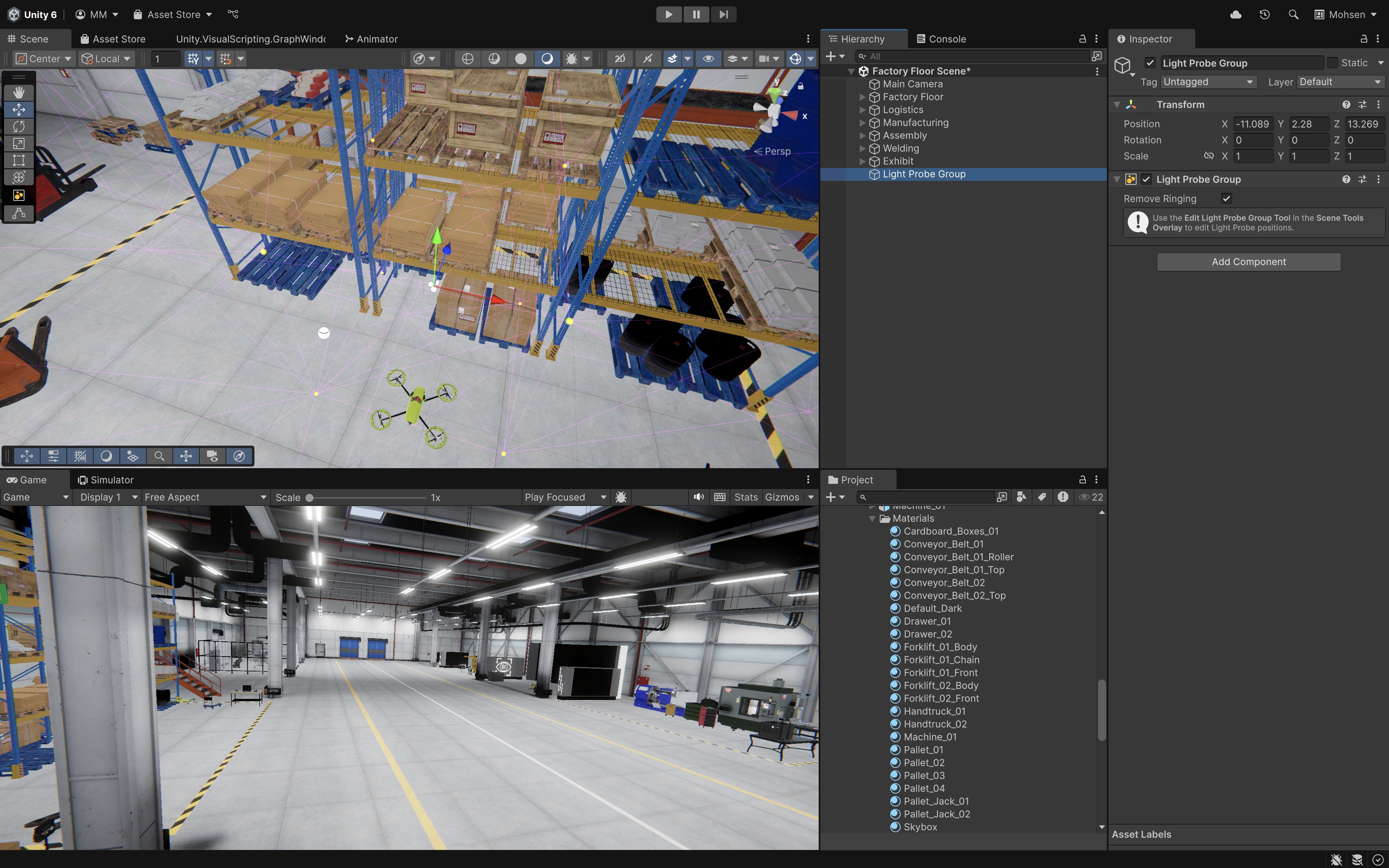Open the Free Aspect dropdown
Screen dimensions: 1389x868
point(205,497)
